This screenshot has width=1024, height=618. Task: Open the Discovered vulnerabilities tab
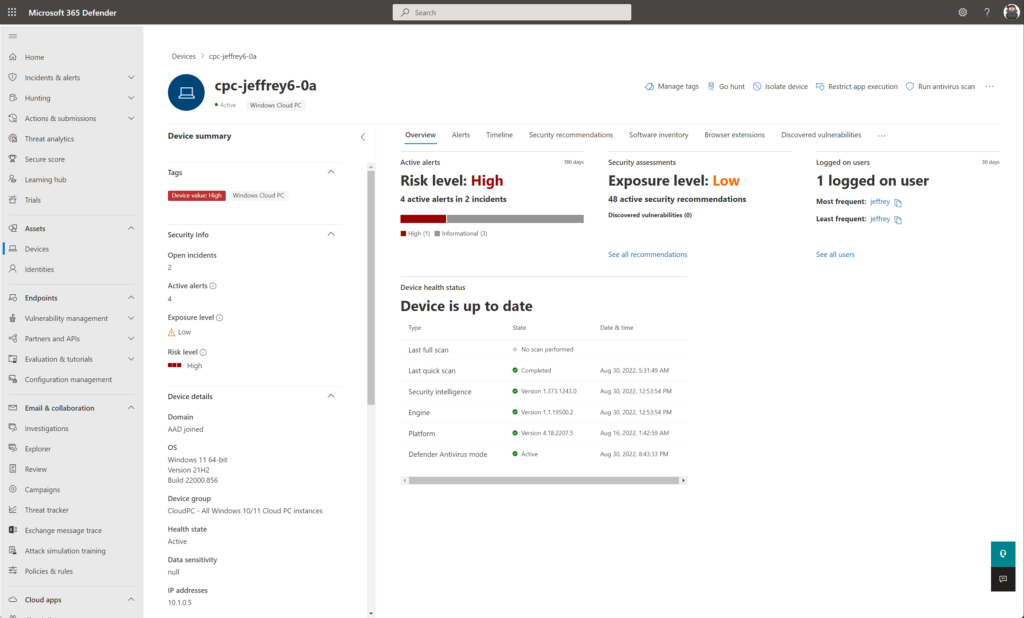click(x=821, y=135)
